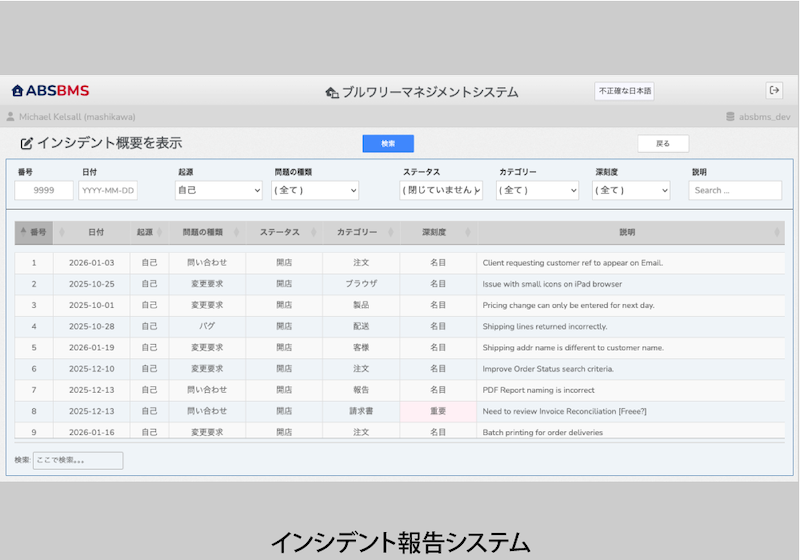Click username Michael Kelsall (mashikawa)
Viewport: 800px width, 560px height.
77,117
